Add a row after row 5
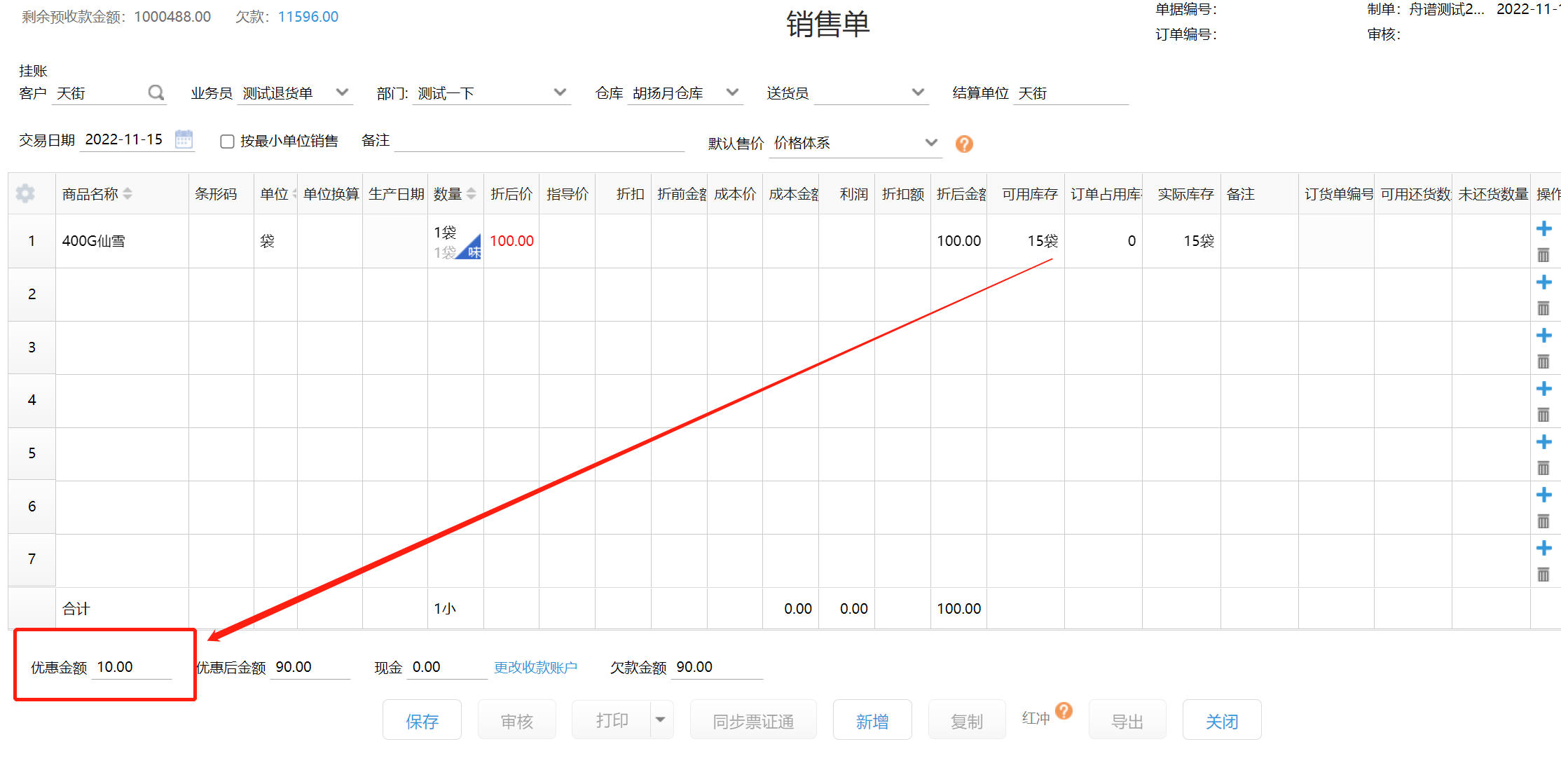The image size is (1561, 784). 1543,441
